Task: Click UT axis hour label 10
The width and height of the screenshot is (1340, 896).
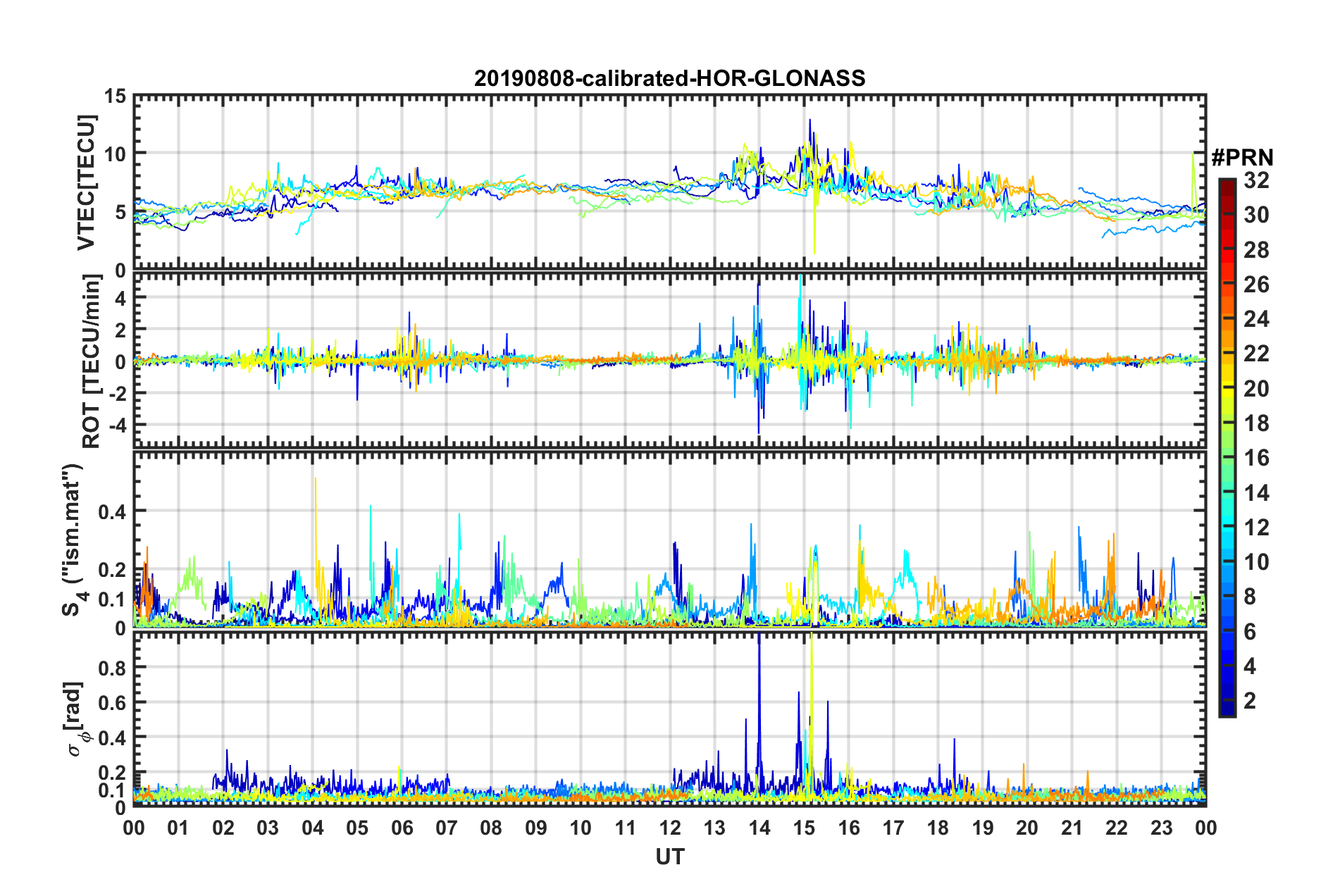Action: point(581,828)
